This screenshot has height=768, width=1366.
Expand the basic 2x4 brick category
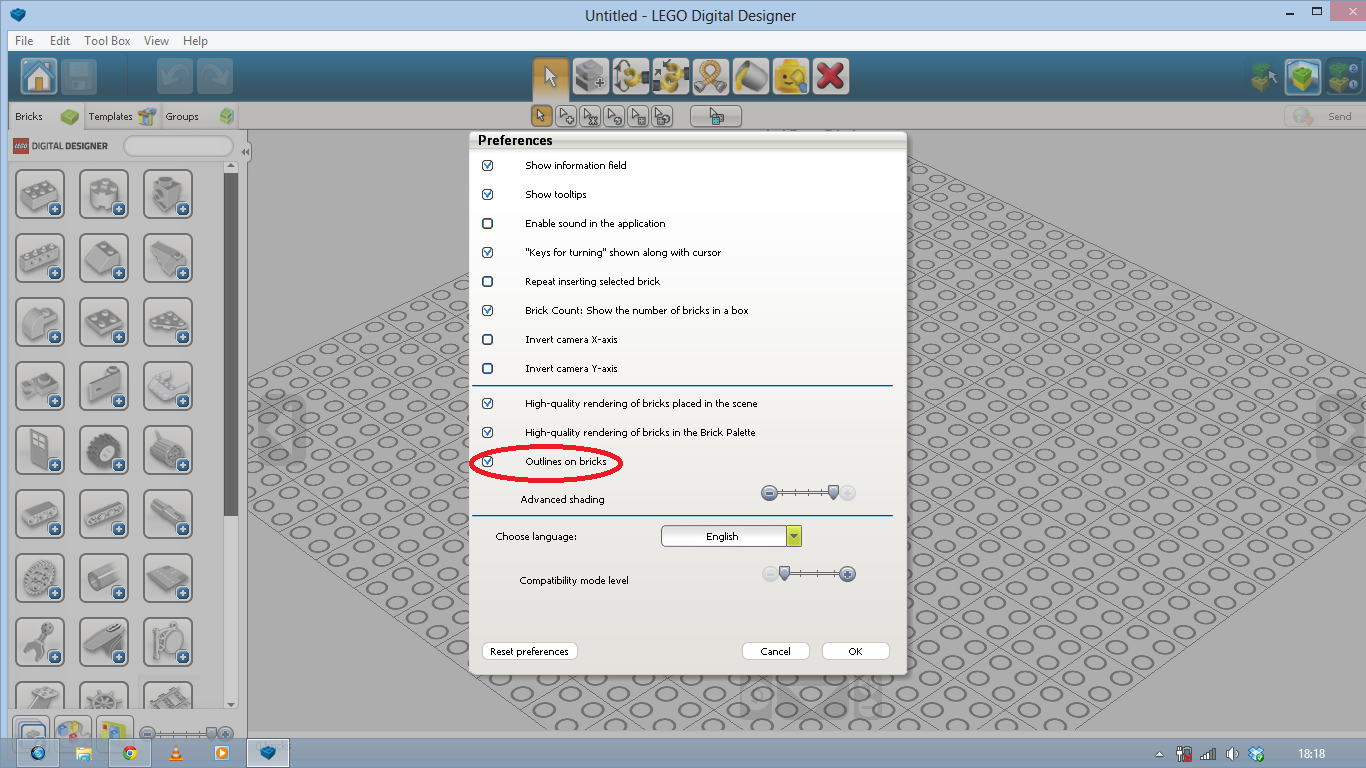coord(40,194)
